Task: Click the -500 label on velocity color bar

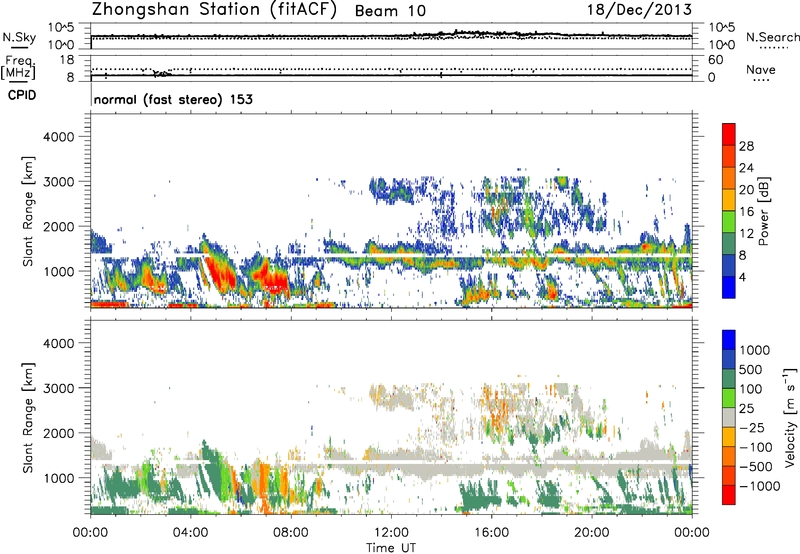Action: tap(756, 466)
